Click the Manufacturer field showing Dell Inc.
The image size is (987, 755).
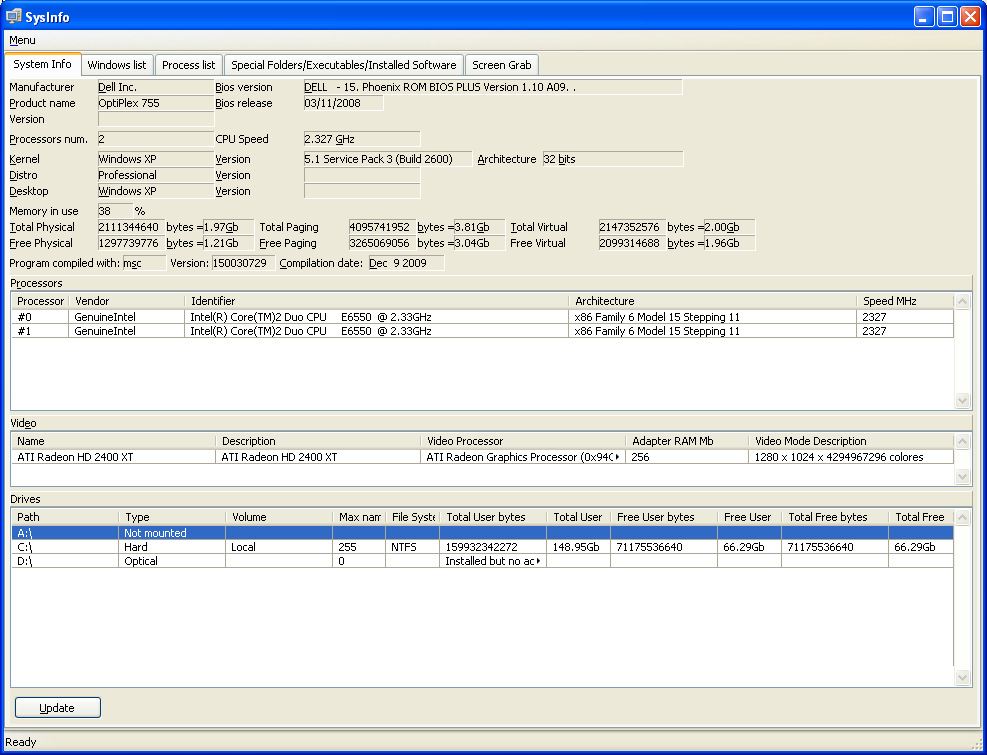coord(155,87)
